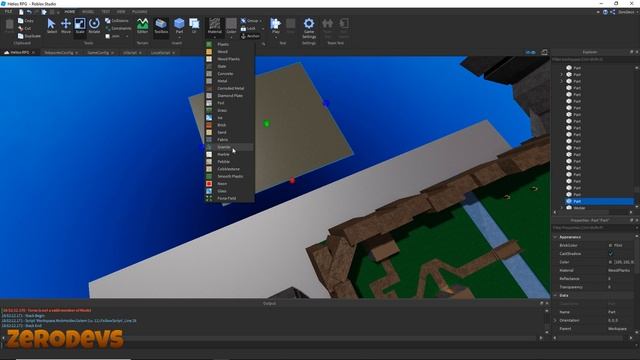Open the FILE menu
Viewport: 640px width, 360px height.
click(x=8, y=12)
